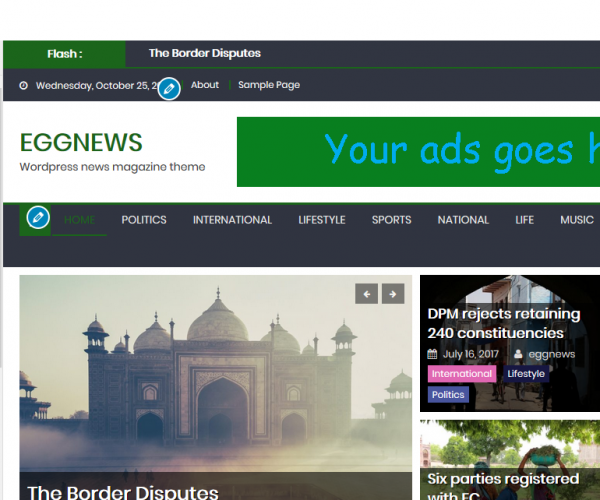Click the blue Politics category tag

(448, 395)
